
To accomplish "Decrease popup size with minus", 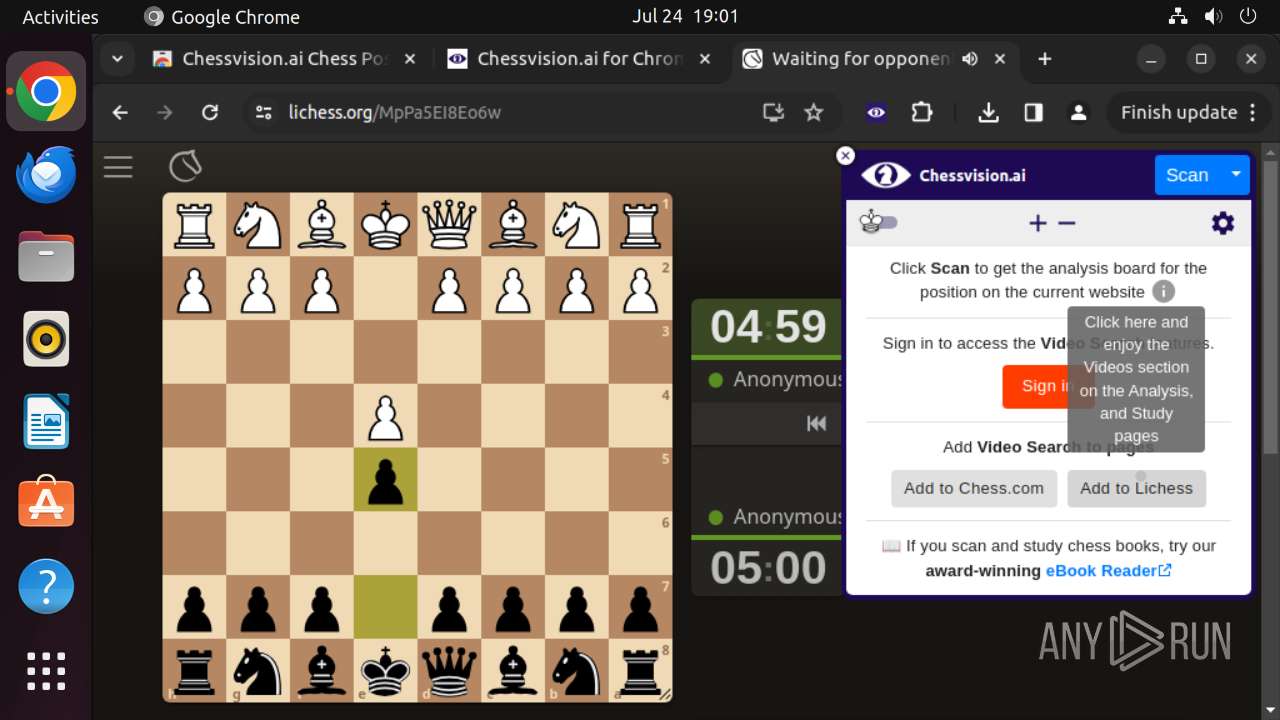I will click(x=1067, y=223).
